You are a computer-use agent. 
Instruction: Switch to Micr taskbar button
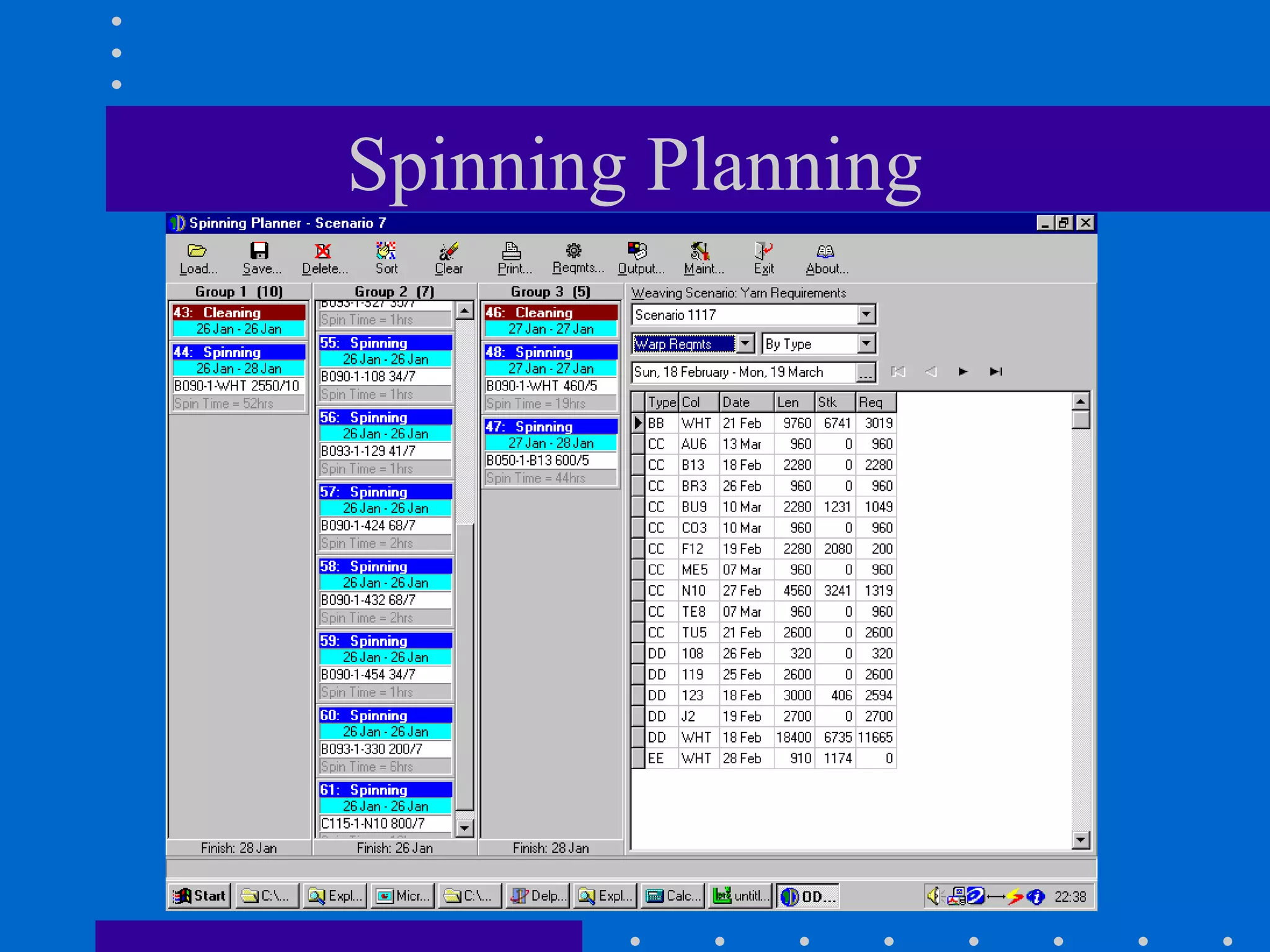pyautogui.click(x=402, y=896)
